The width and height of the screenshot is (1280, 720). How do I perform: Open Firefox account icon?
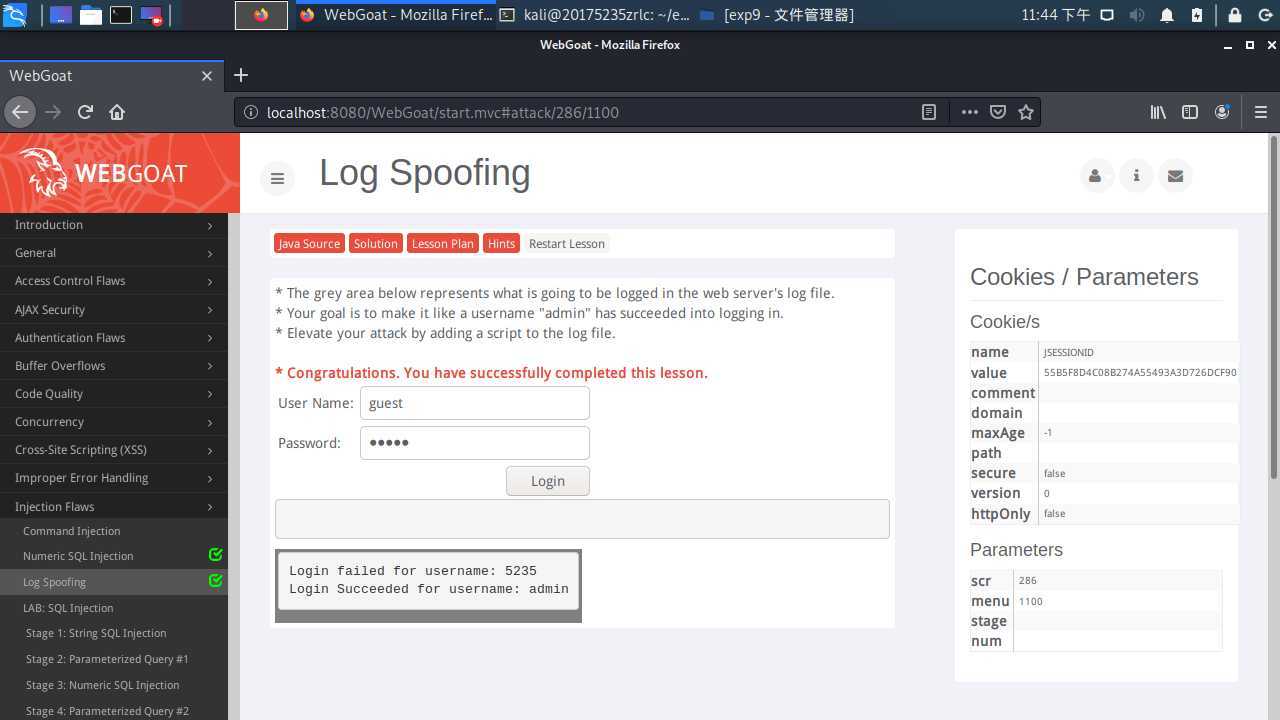[1222, 112]
